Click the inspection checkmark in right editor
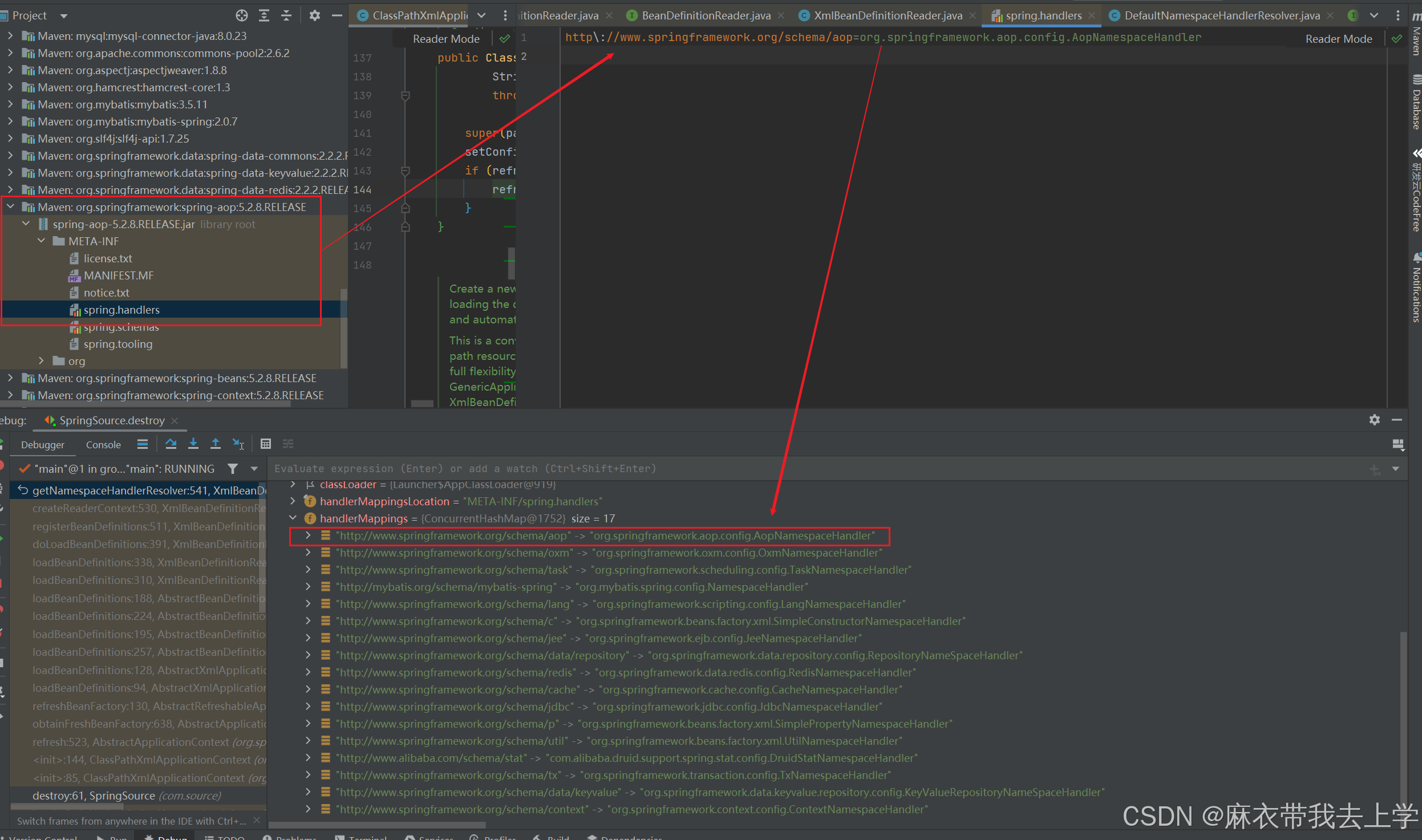The width and height of the screenshot is (1422, 840). tap(1397, 39)
